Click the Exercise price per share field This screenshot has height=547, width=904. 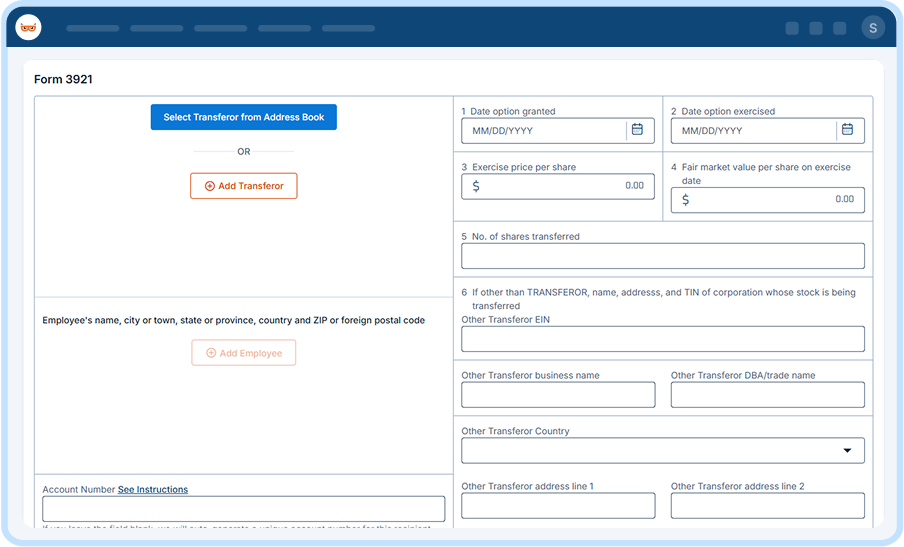click(x=558, y=186)
